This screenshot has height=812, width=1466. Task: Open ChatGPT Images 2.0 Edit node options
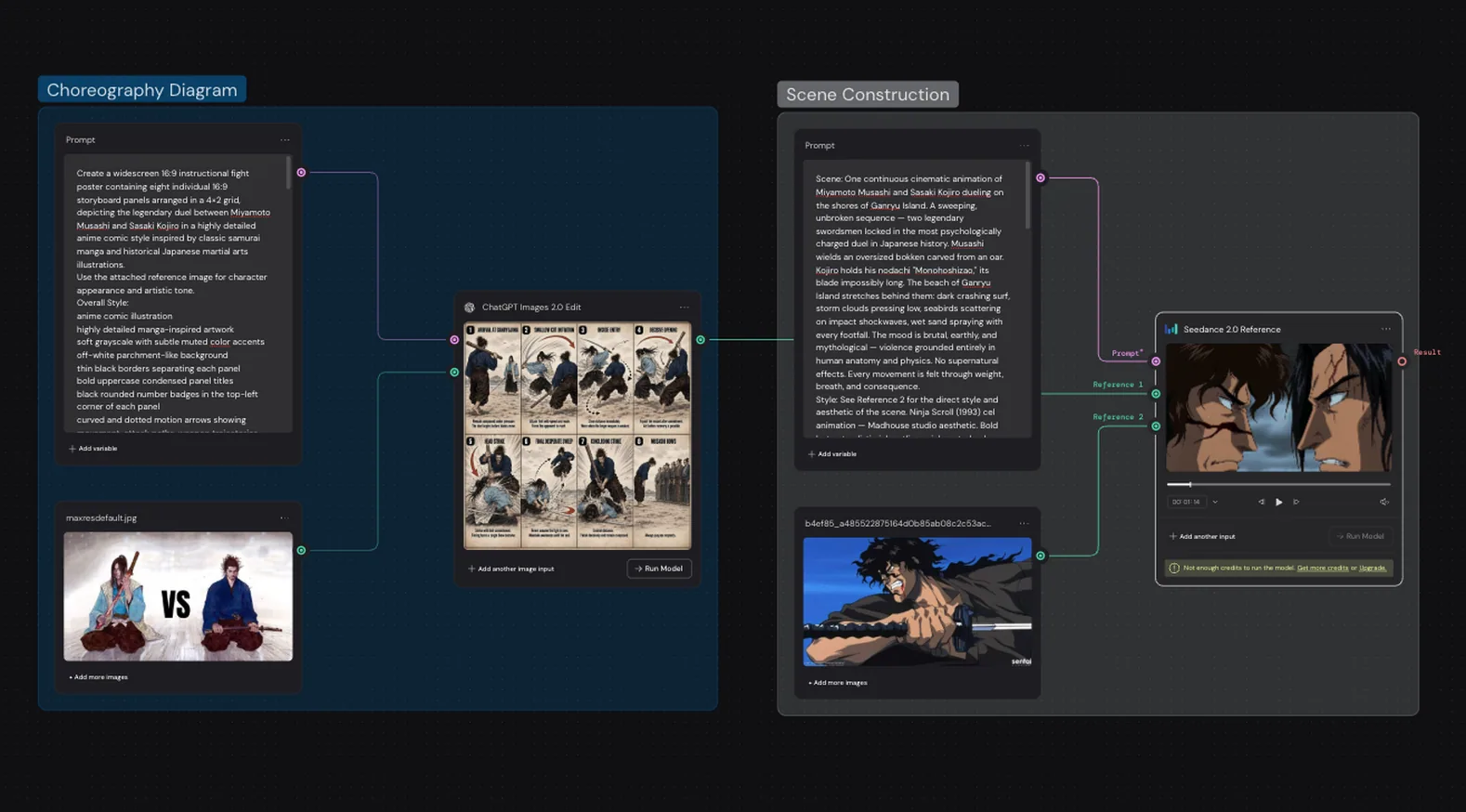tap(684, 308)
